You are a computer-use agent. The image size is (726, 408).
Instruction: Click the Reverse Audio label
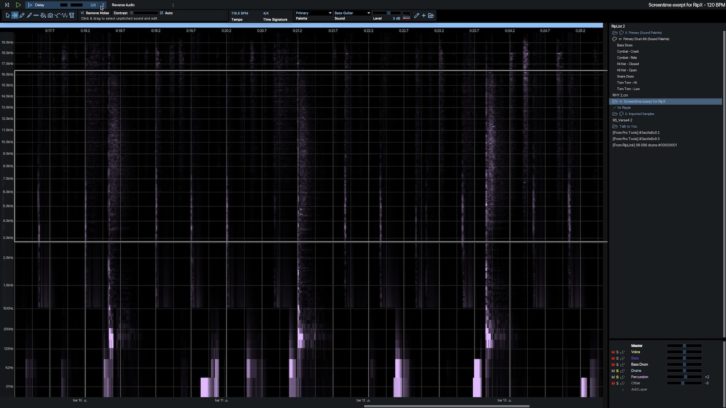tap(123, 5)
